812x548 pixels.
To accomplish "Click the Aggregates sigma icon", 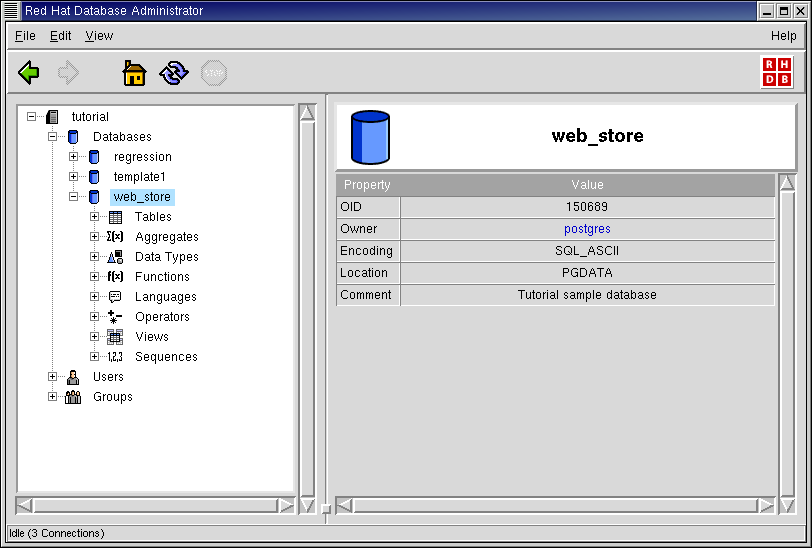I will coord(115,237).
